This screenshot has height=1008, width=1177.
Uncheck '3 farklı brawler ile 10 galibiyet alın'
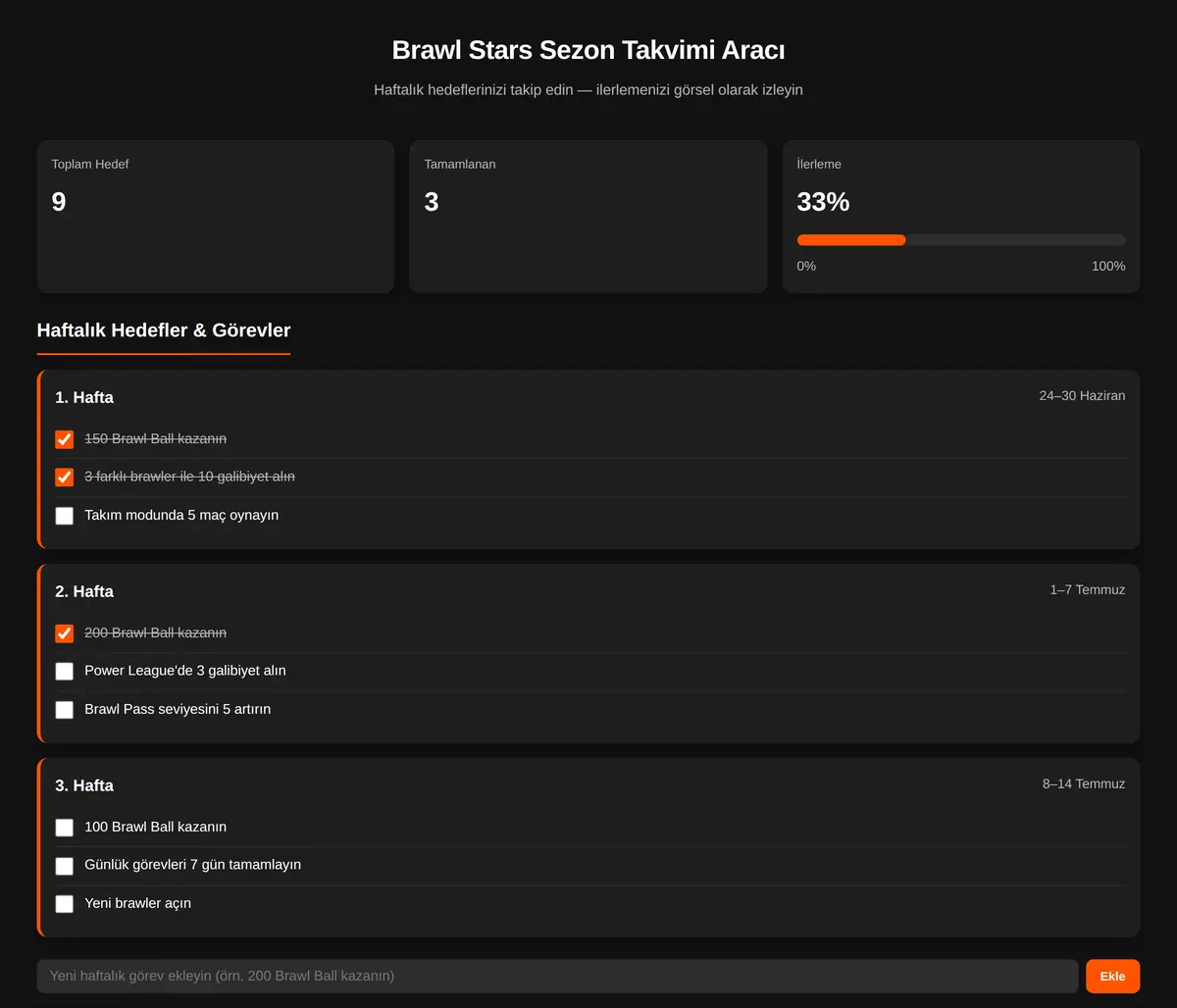(x=65, y=478)
